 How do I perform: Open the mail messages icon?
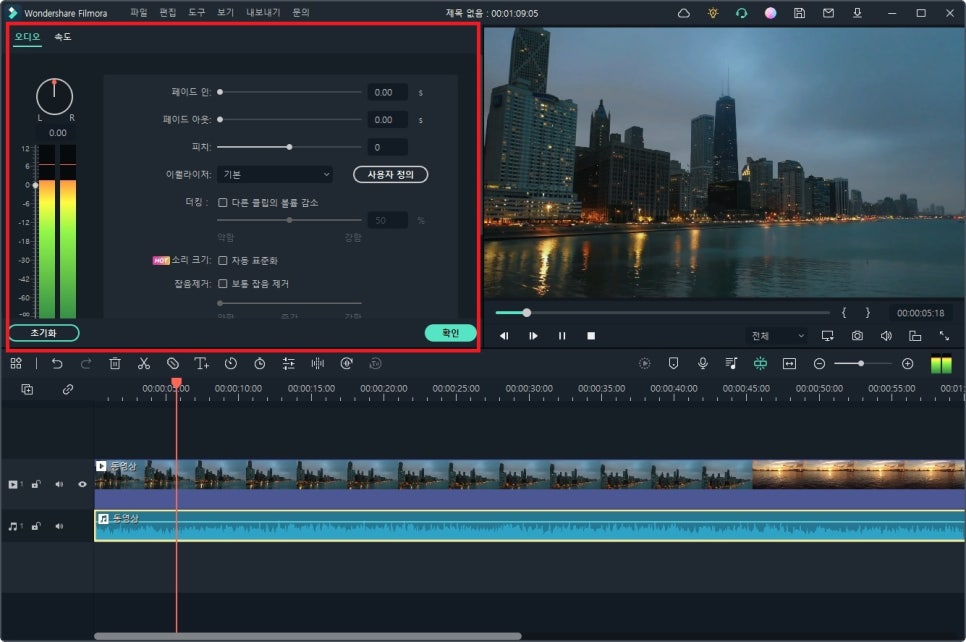point(829,13)
